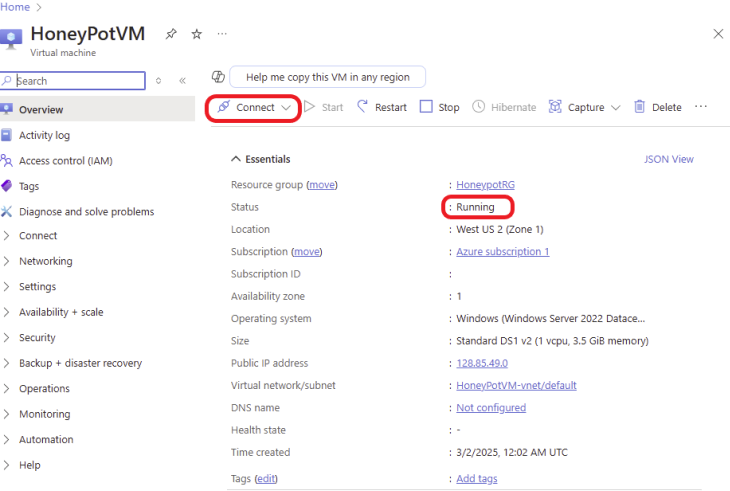
Task: Delete the virtual machine
Action: 658,108
